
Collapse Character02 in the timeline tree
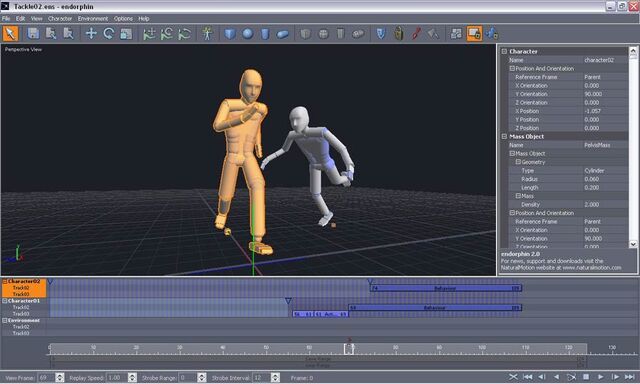tap(5, 281)
